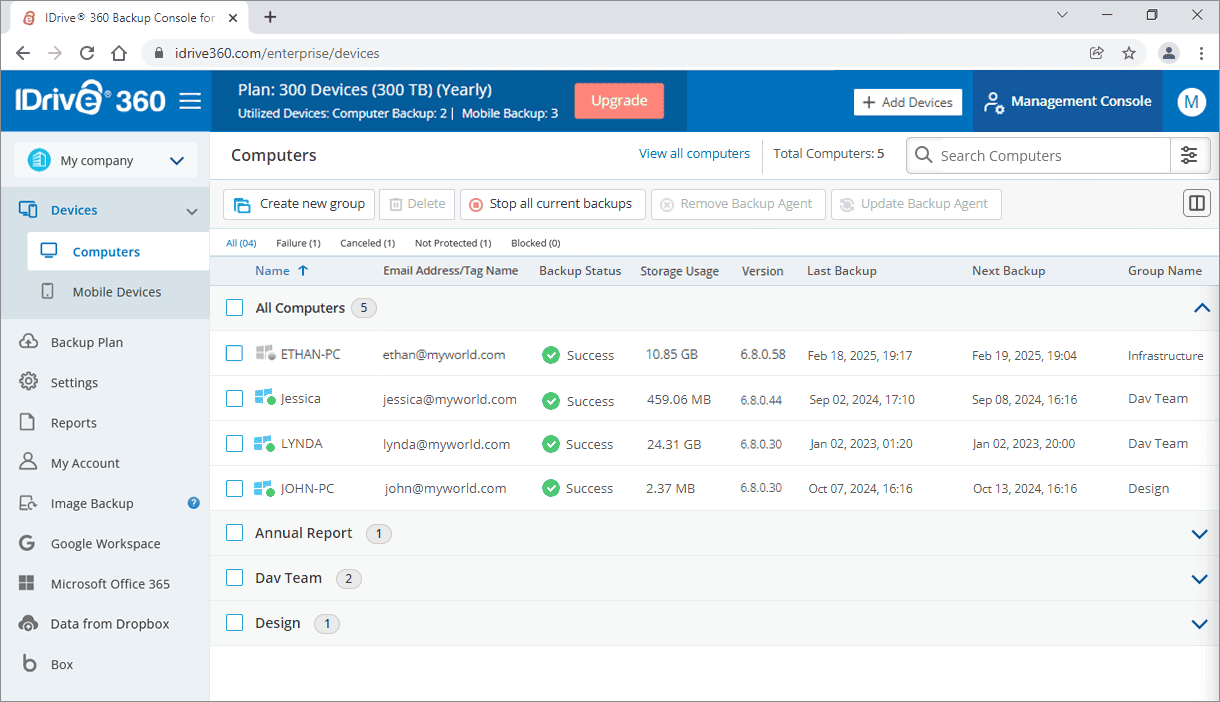The height and width of the screenshot is (702, 1220).
Task: Click the jessica@myworld.com email cell
Action: (x=450, y=399)
